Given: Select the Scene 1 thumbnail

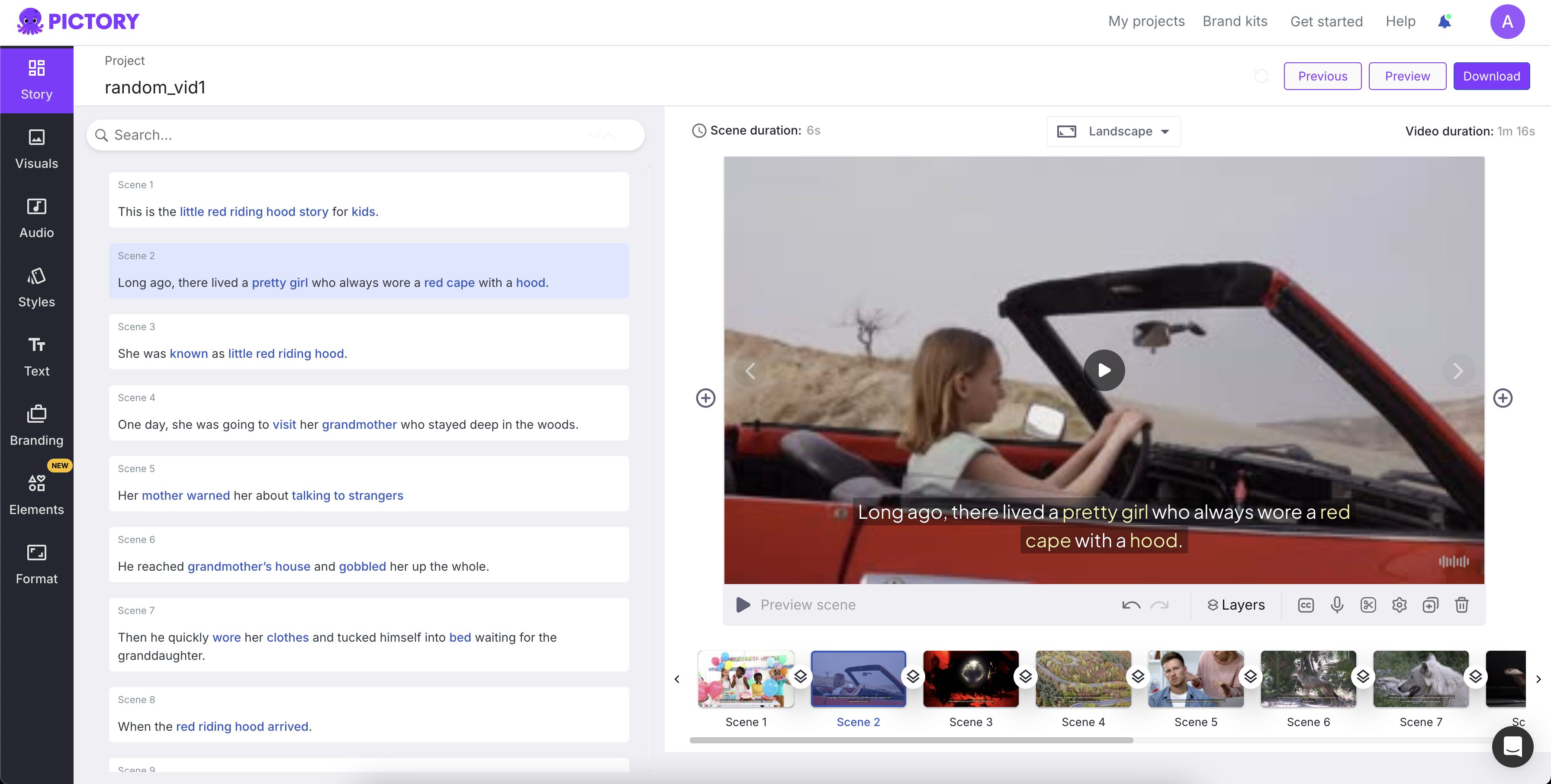Looking at the screenshot, I should pyautogui.click(x=746, y=678).
